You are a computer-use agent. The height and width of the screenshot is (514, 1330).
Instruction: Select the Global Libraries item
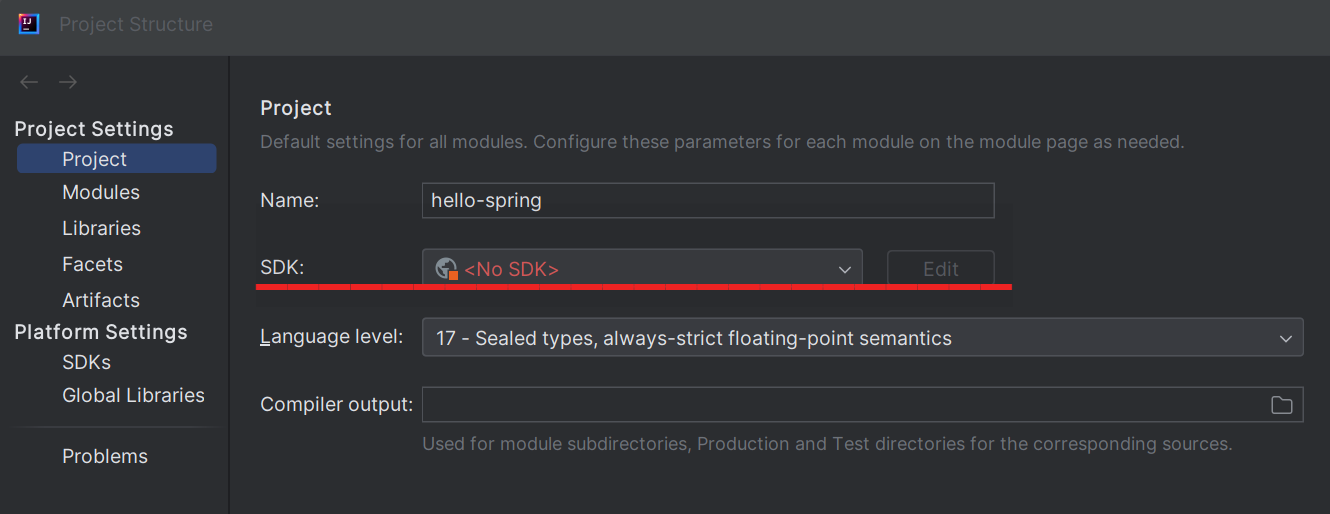tap(133, 395)
